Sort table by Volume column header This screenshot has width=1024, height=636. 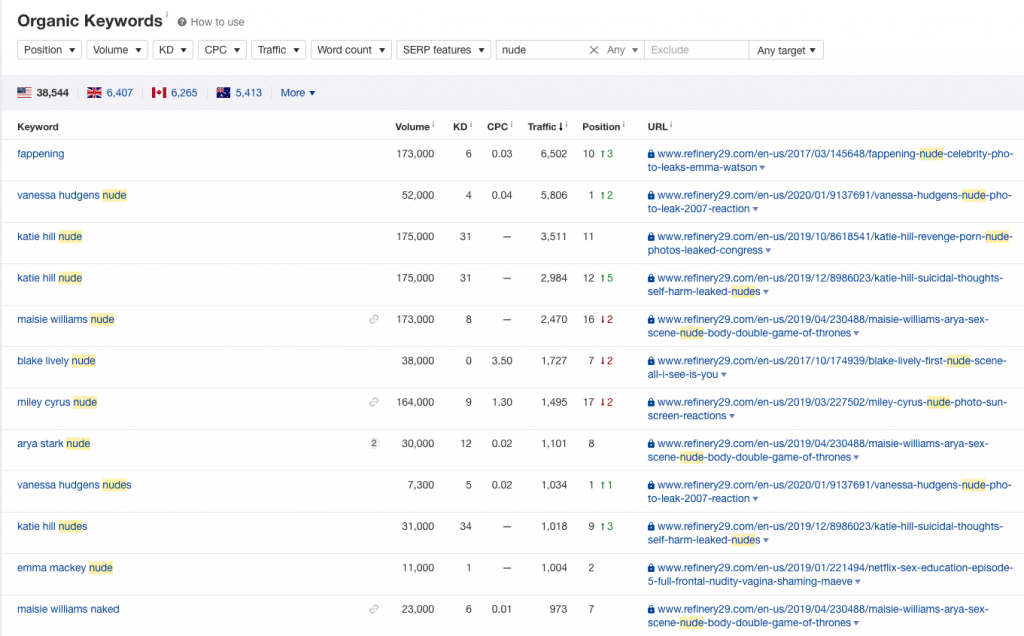pos(413,127)
